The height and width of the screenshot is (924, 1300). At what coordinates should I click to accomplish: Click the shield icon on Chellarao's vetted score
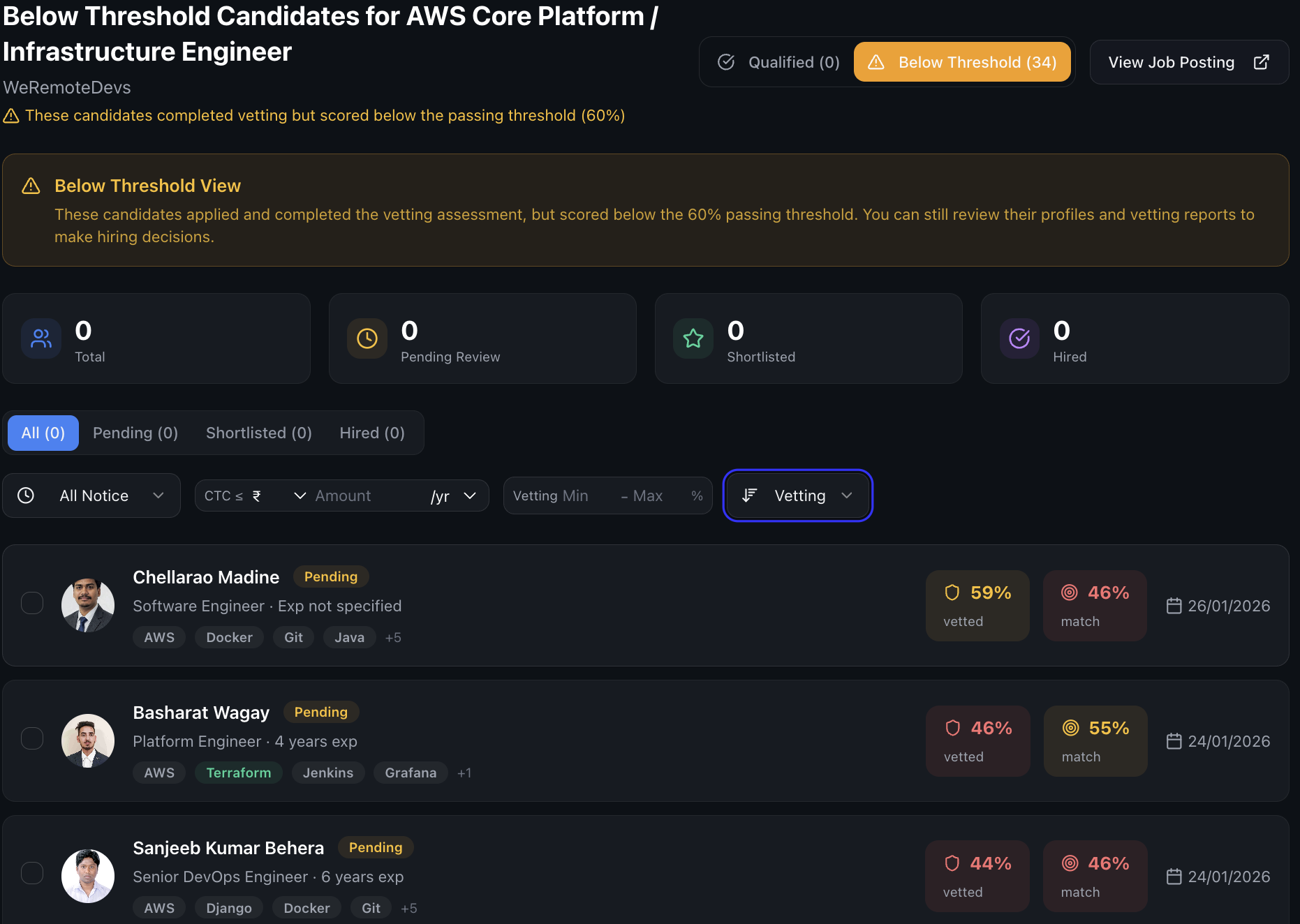coord(952,591)
